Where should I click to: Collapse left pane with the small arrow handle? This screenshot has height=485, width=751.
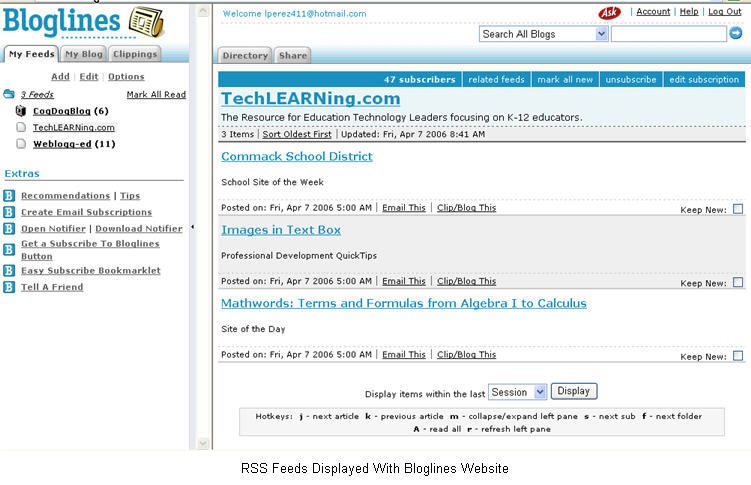click(x=193, y=226)
